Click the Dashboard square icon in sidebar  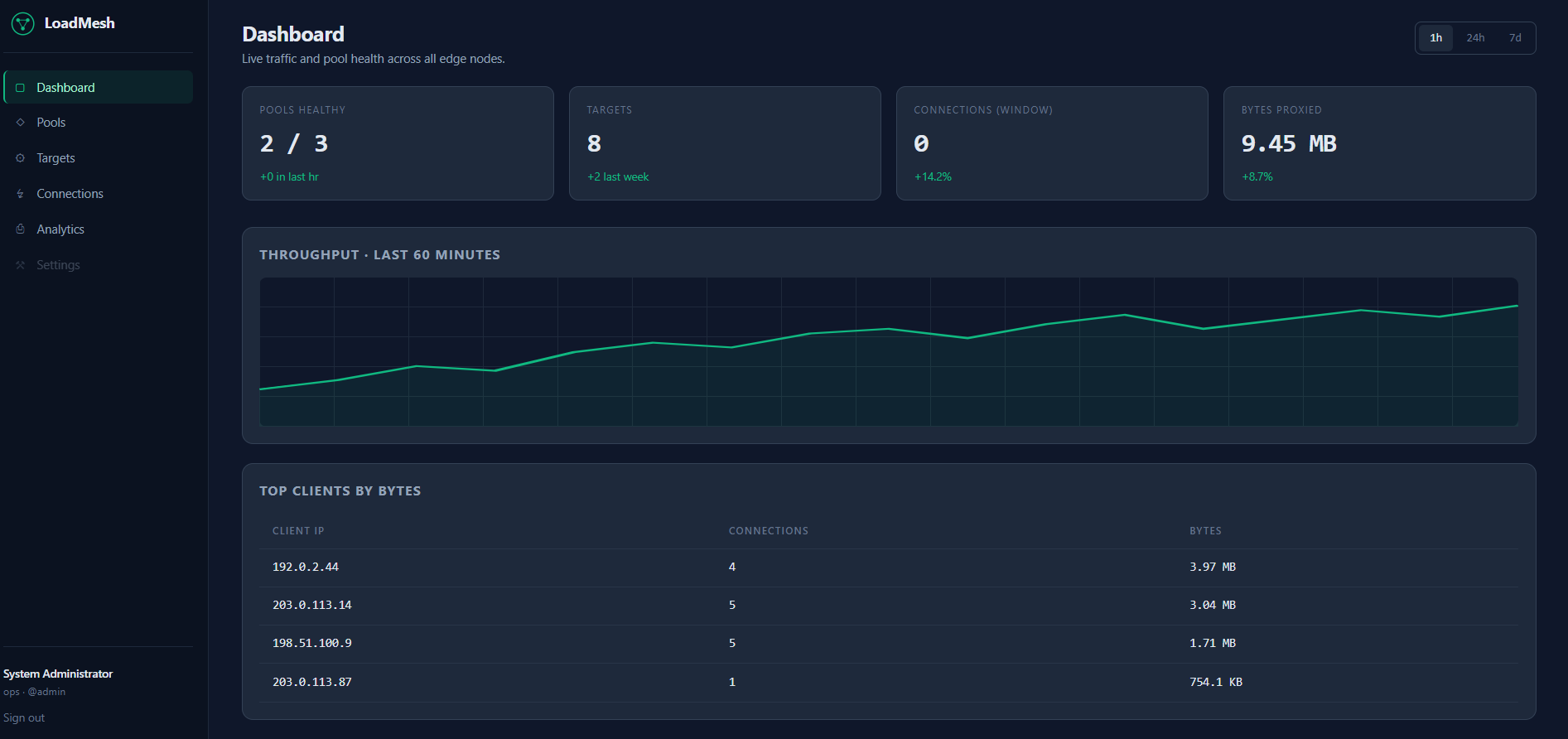pos(21,88)
